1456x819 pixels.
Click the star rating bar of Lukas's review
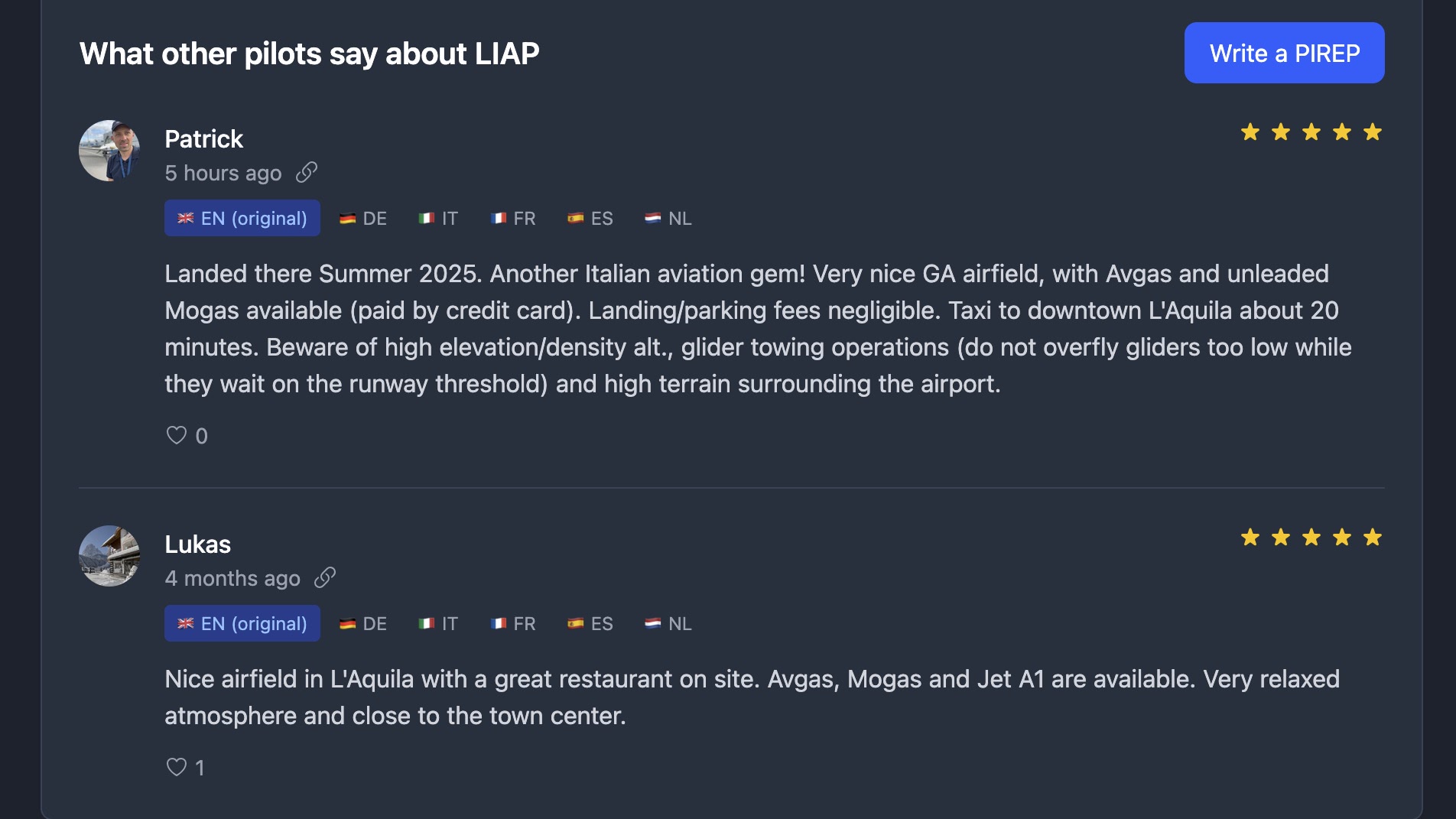point(1311,537)
